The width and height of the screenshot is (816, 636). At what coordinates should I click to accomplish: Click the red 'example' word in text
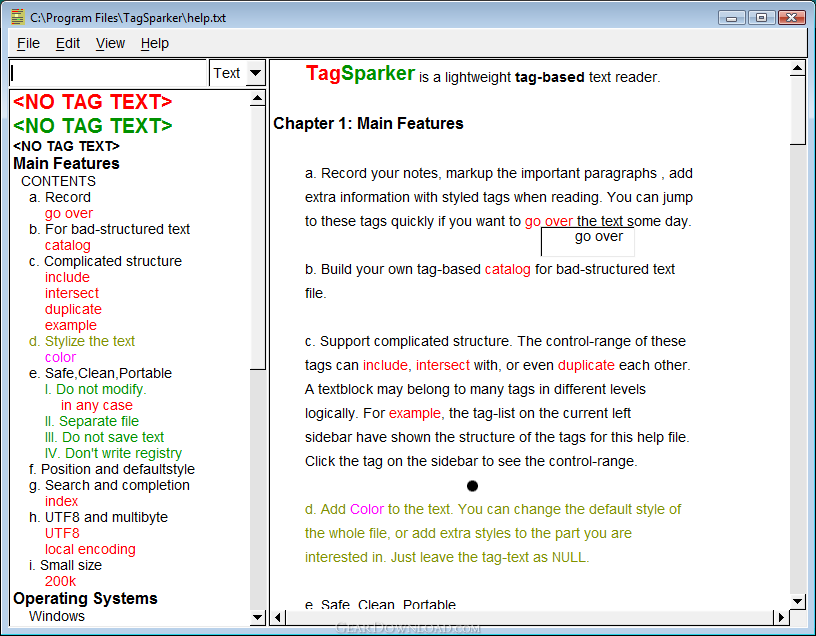coord(415,413)
